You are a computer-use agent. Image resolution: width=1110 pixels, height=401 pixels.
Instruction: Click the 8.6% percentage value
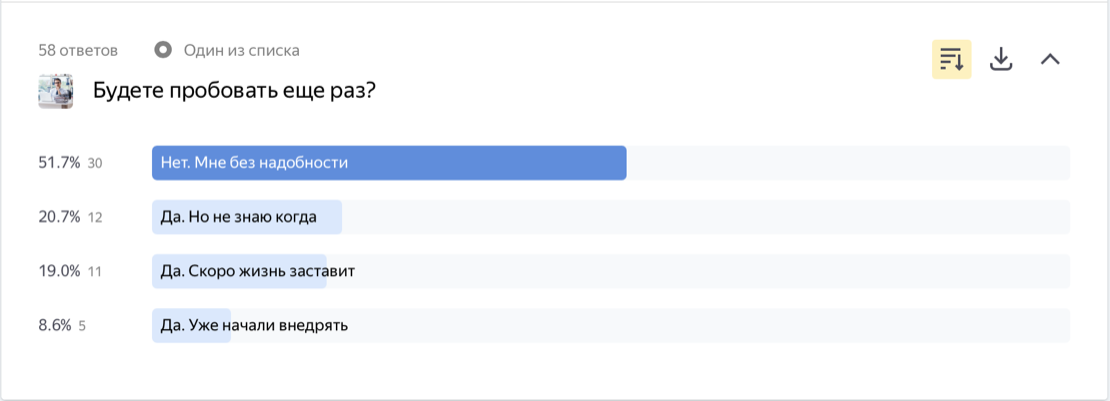pyautogui.click(x=55, y=325)
